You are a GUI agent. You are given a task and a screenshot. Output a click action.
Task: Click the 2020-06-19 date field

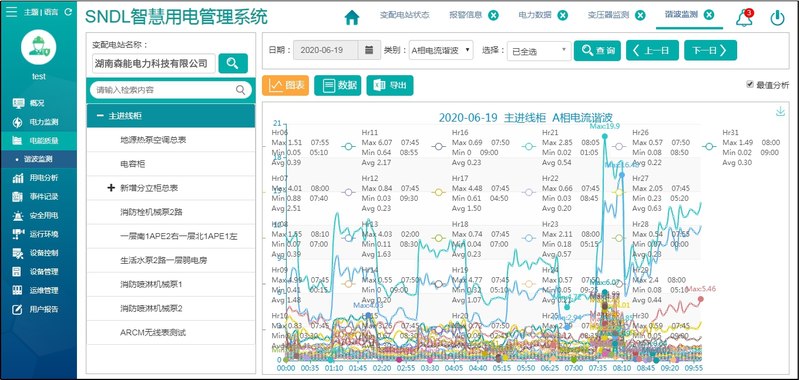[x=326, y=50]
